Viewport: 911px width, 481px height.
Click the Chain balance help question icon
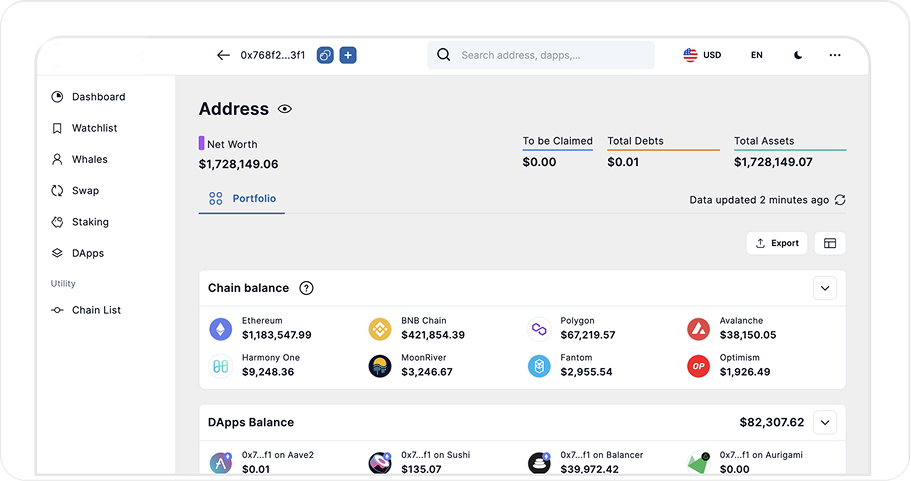[x=306, y=288]
